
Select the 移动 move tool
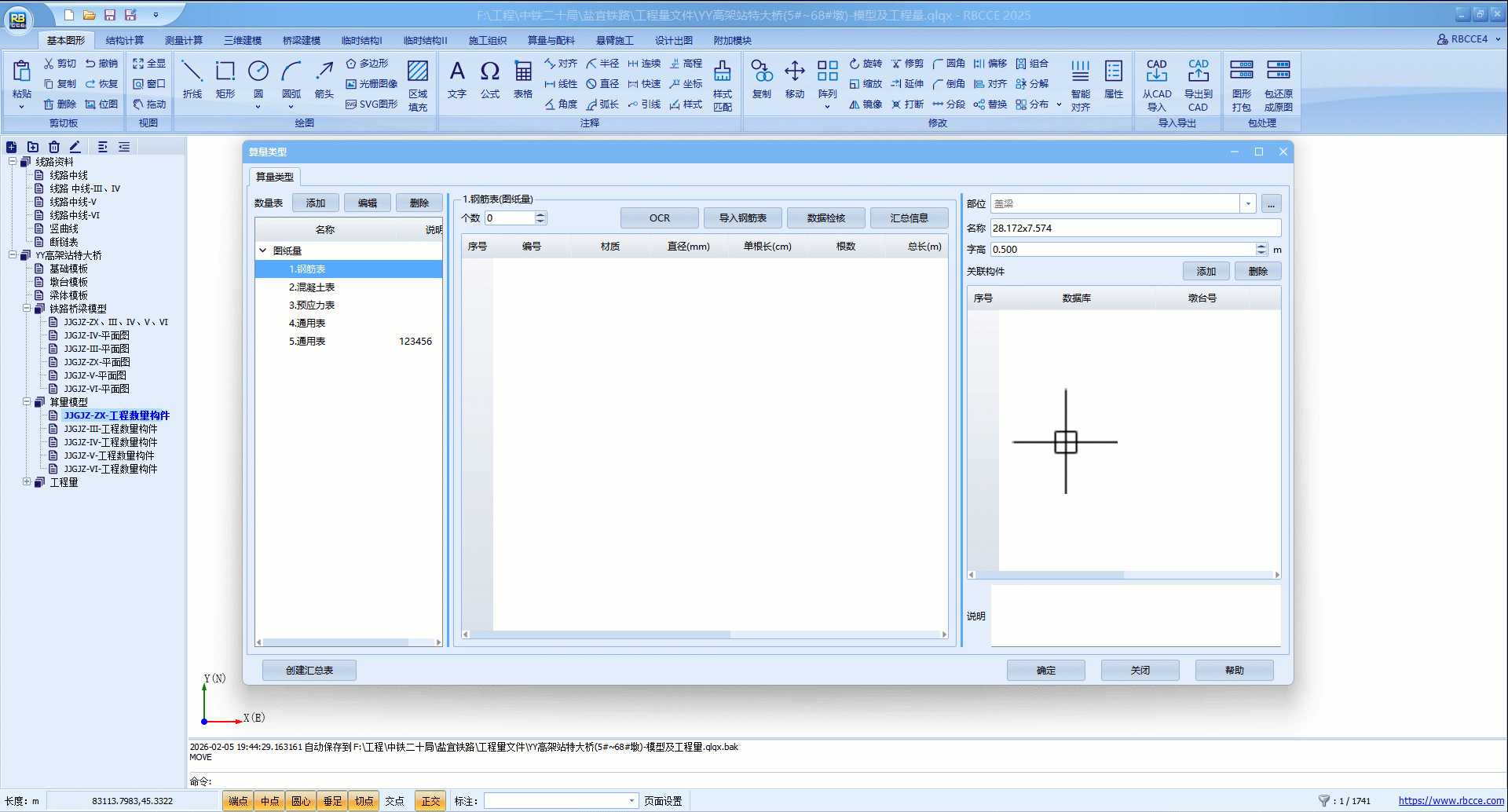click(795, 79)
